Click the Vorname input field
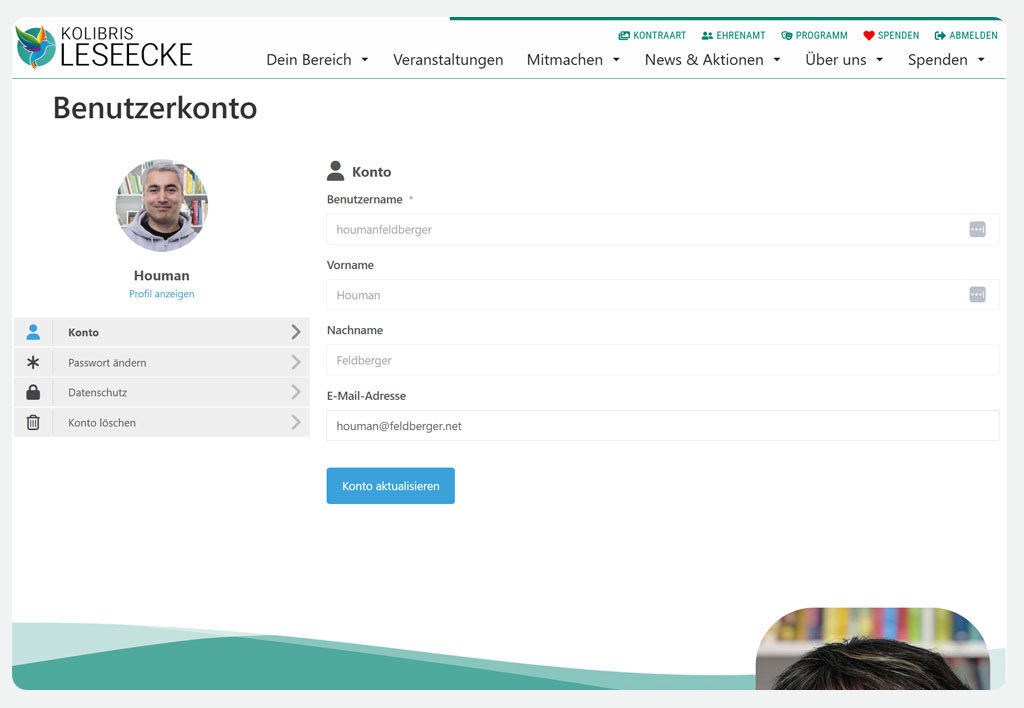 click(x=662, y=295)
